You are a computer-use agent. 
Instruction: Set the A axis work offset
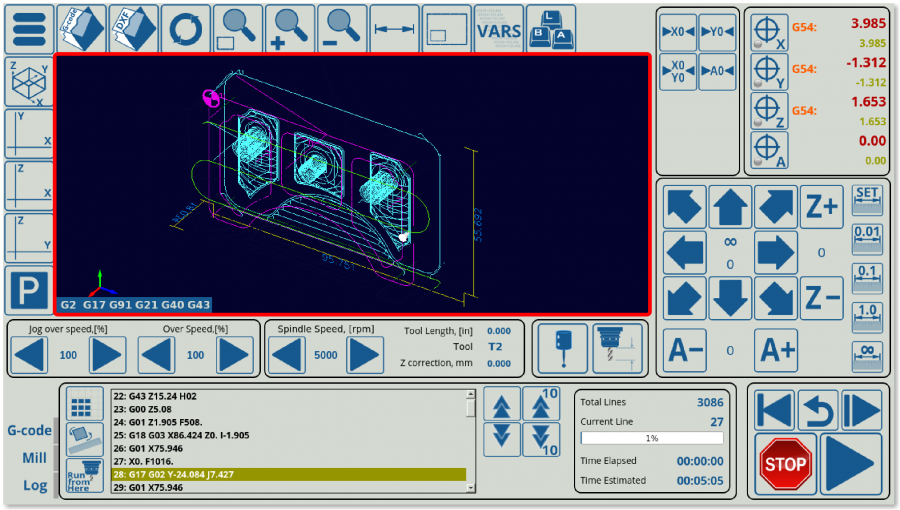point(769,150)
